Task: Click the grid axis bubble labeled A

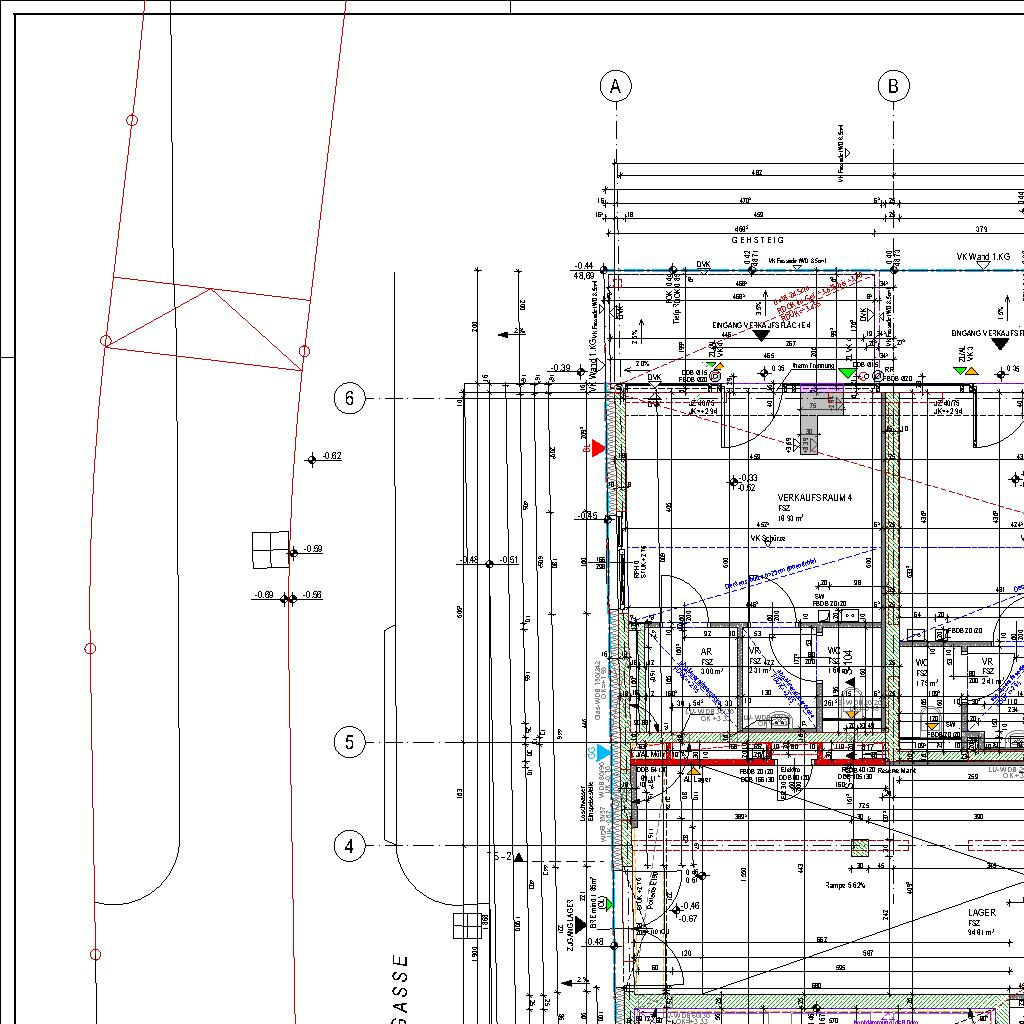Action: tap(616, 87)
